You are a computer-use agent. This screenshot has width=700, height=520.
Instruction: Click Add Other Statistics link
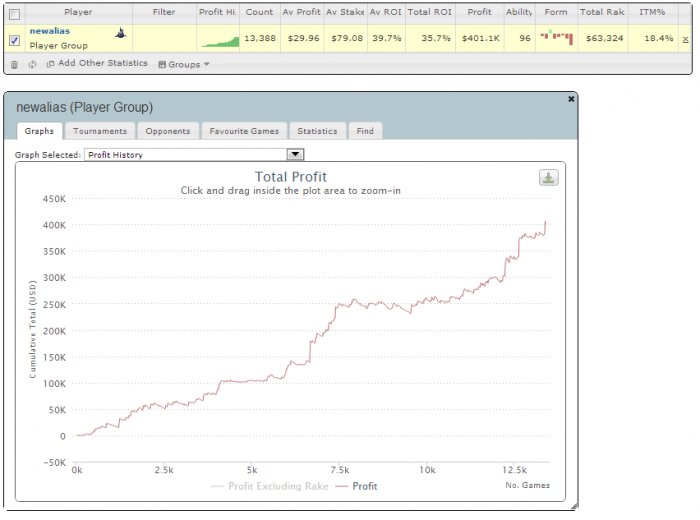pyautogui.click(x=103, y=63)
